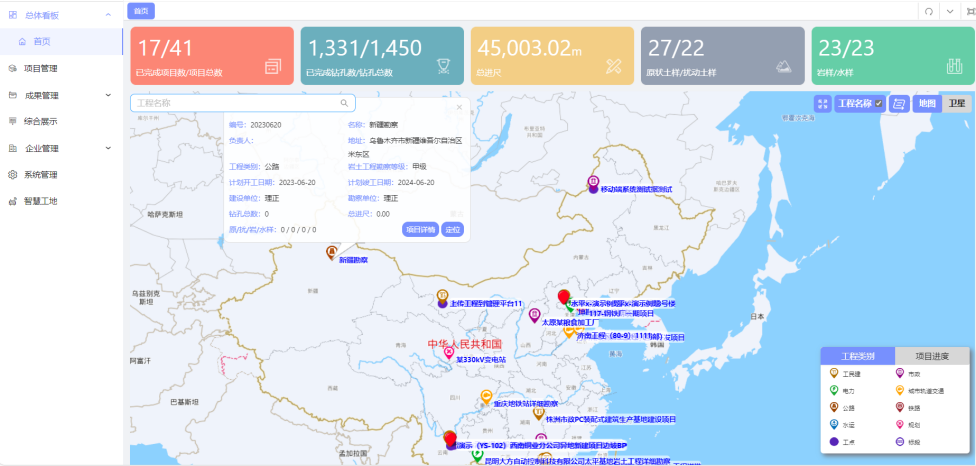Click the fullscreen map icon
The height and width of the screenshot is (466, 976).
[x=823, y=103]
